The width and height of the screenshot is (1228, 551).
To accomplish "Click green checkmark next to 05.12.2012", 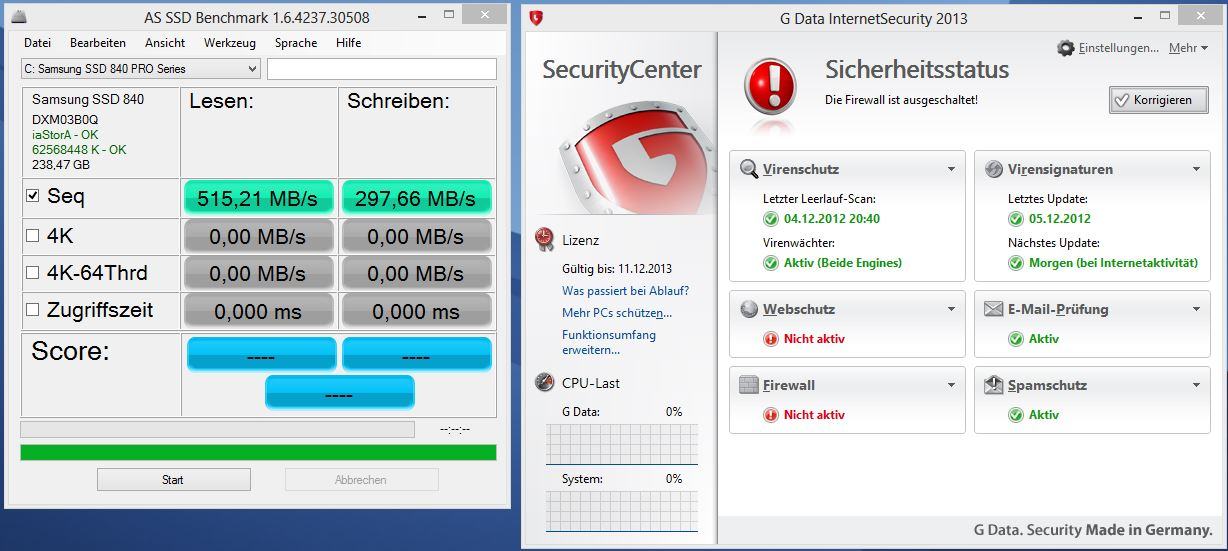I will tap(1016, 219).
